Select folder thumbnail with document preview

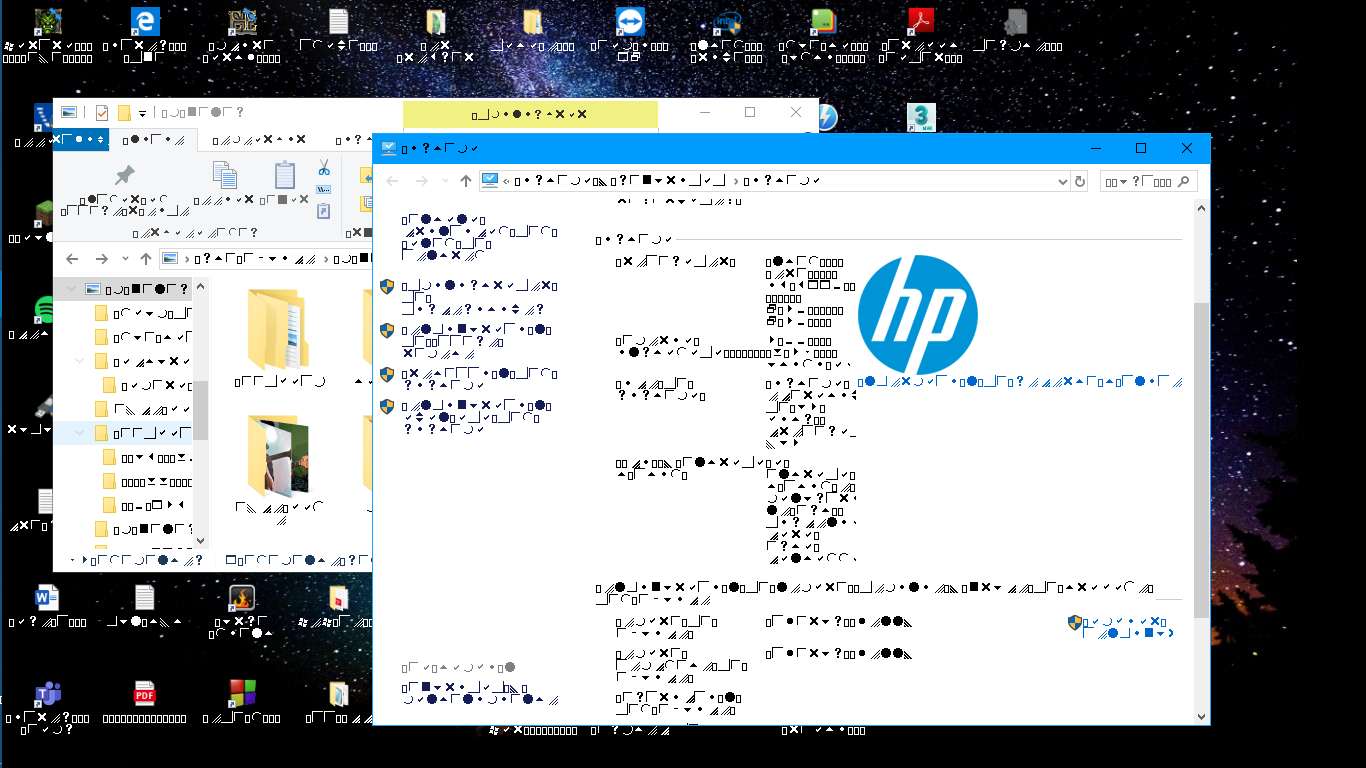tap(280, 329)
